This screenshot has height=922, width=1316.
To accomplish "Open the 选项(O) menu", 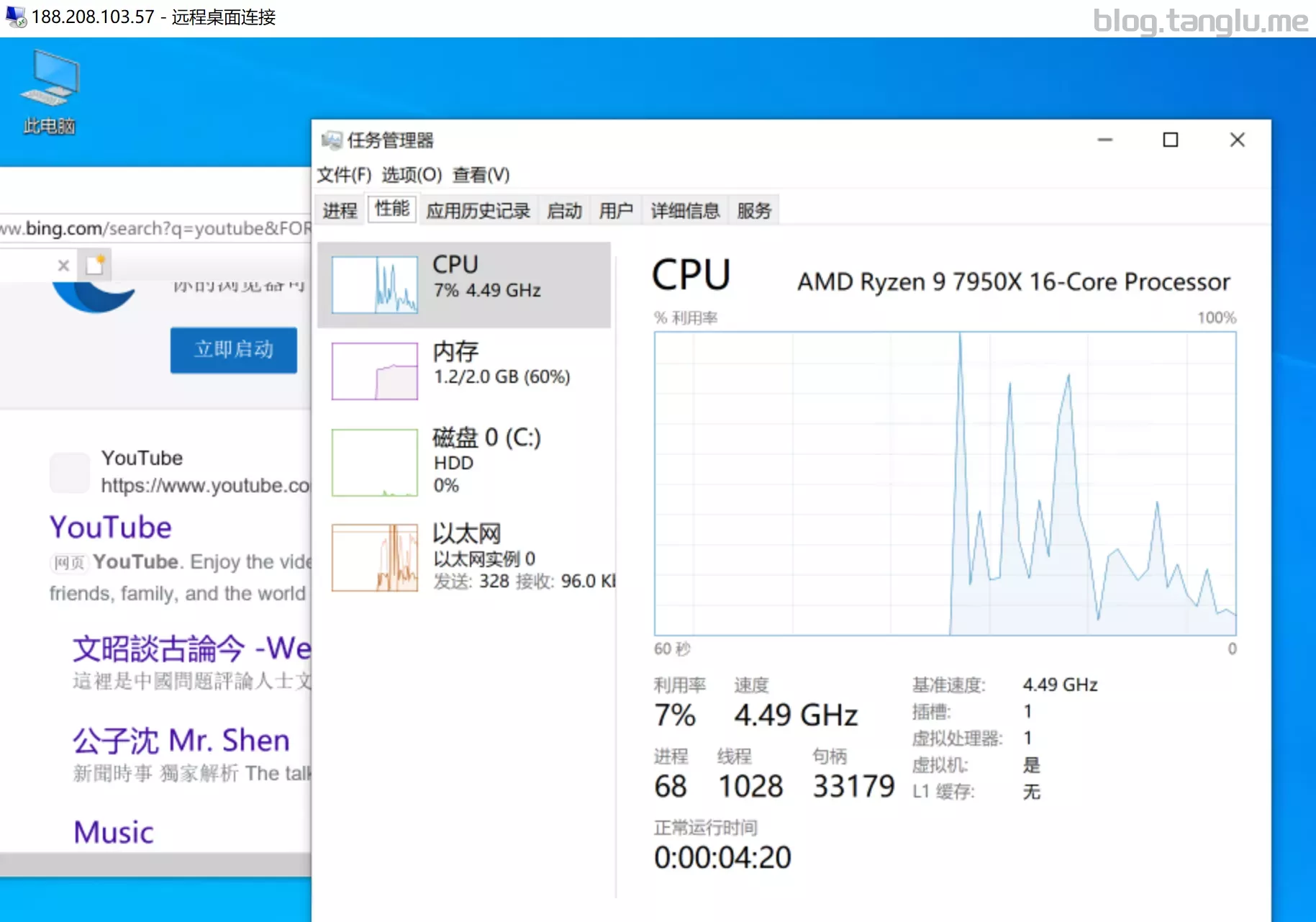I will (x=412, y=175).
